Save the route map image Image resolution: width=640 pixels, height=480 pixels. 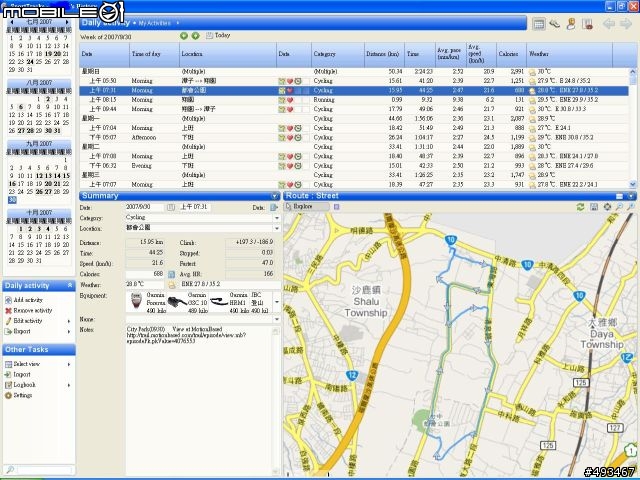coord(593,207)
